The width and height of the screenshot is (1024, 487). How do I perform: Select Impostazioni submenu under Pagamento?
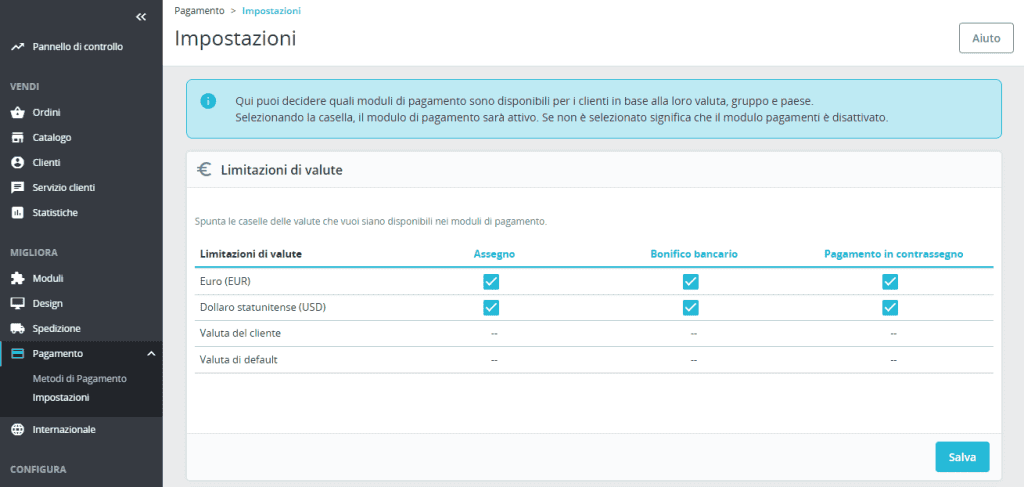pyautogui.click(x=61, y=397)
